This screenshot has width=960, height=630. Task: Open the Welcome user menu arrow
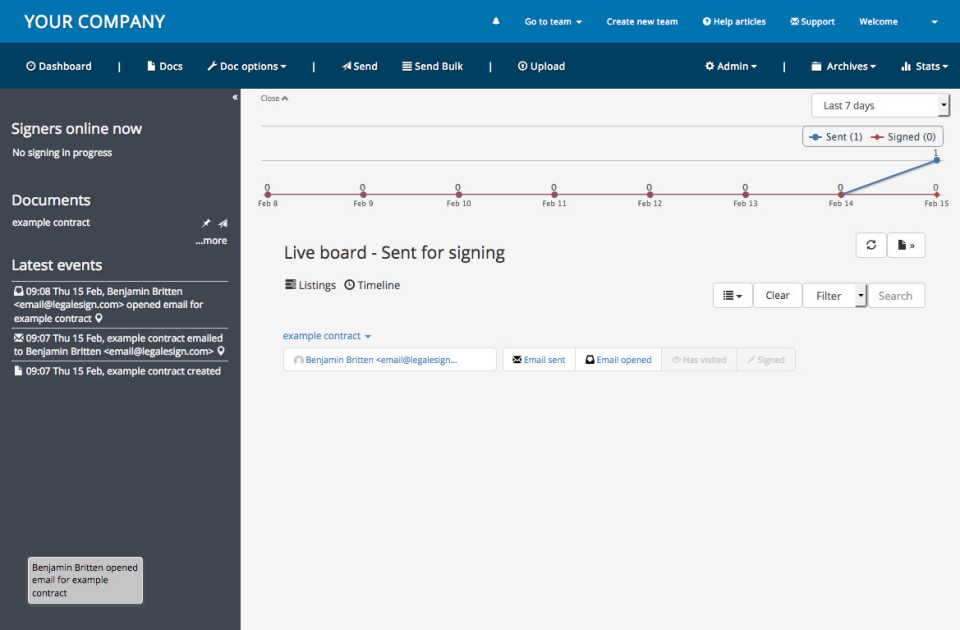pyautogui.click(x=934, y=22)
